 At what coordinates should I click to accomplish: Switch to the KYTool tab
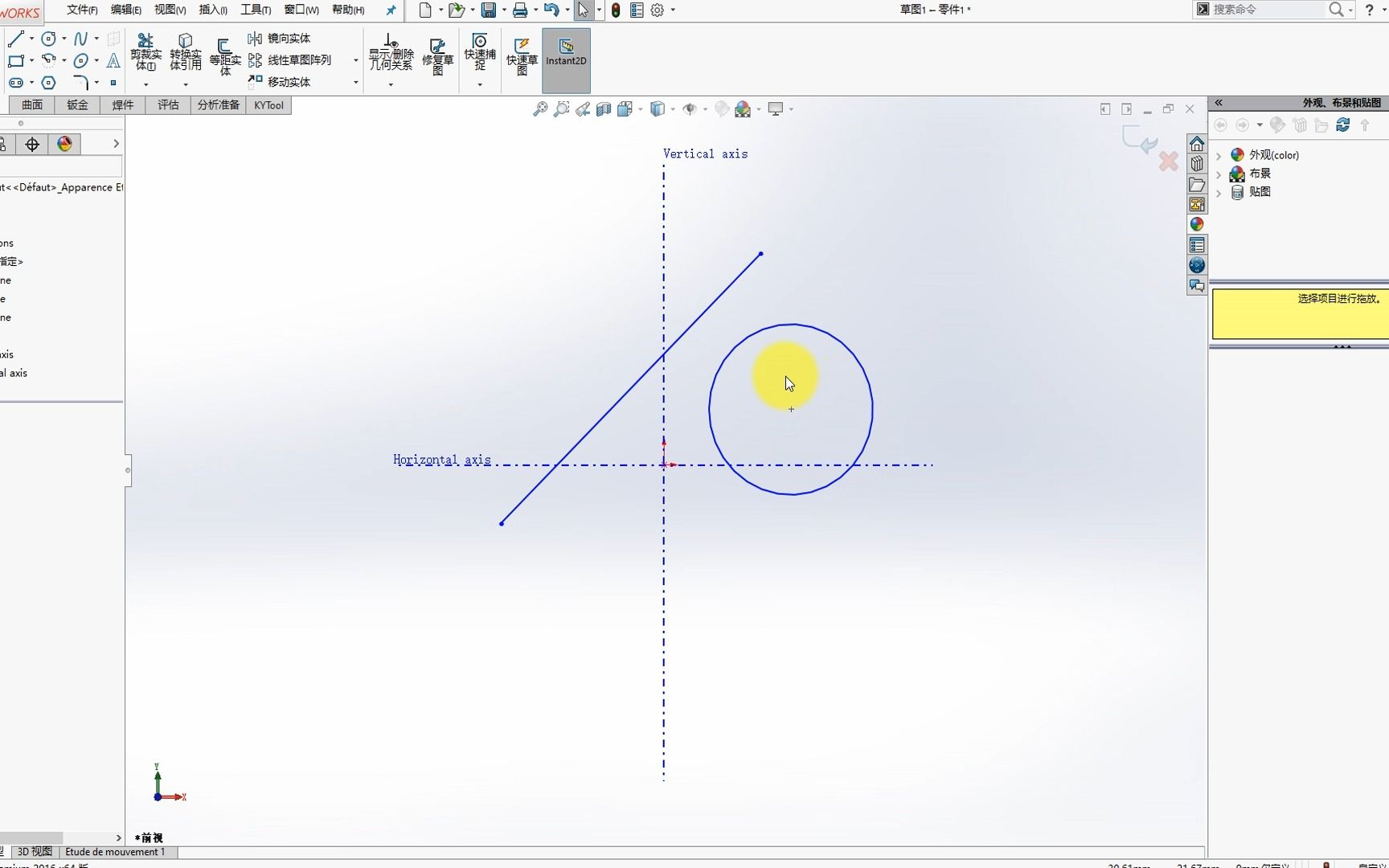[x=268, y=105]
